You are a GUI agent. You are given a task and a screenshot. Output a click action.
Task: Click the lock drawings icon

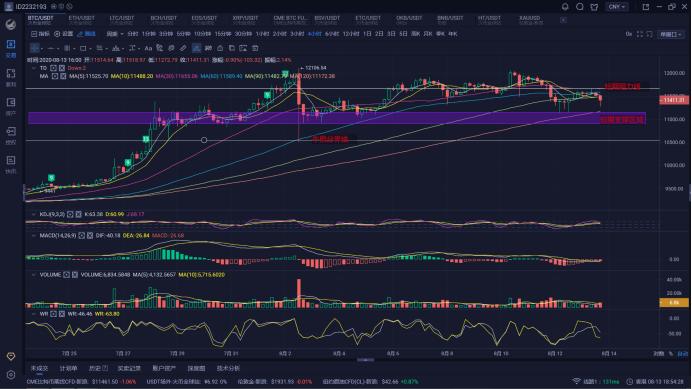click(x=220, y=48)
